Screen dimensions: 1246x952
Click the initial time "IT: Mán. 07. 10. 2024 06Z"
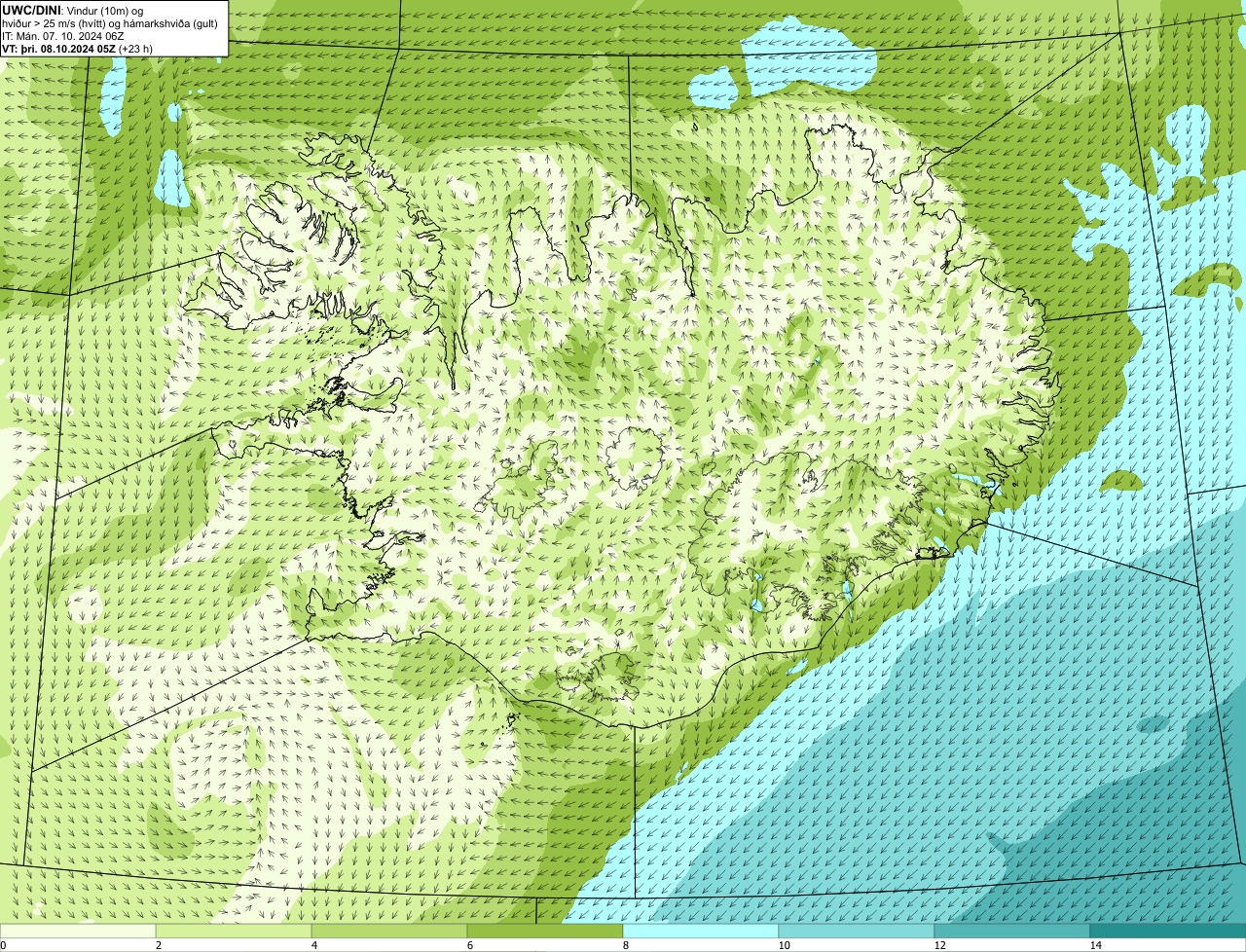[x=63, y=36]
